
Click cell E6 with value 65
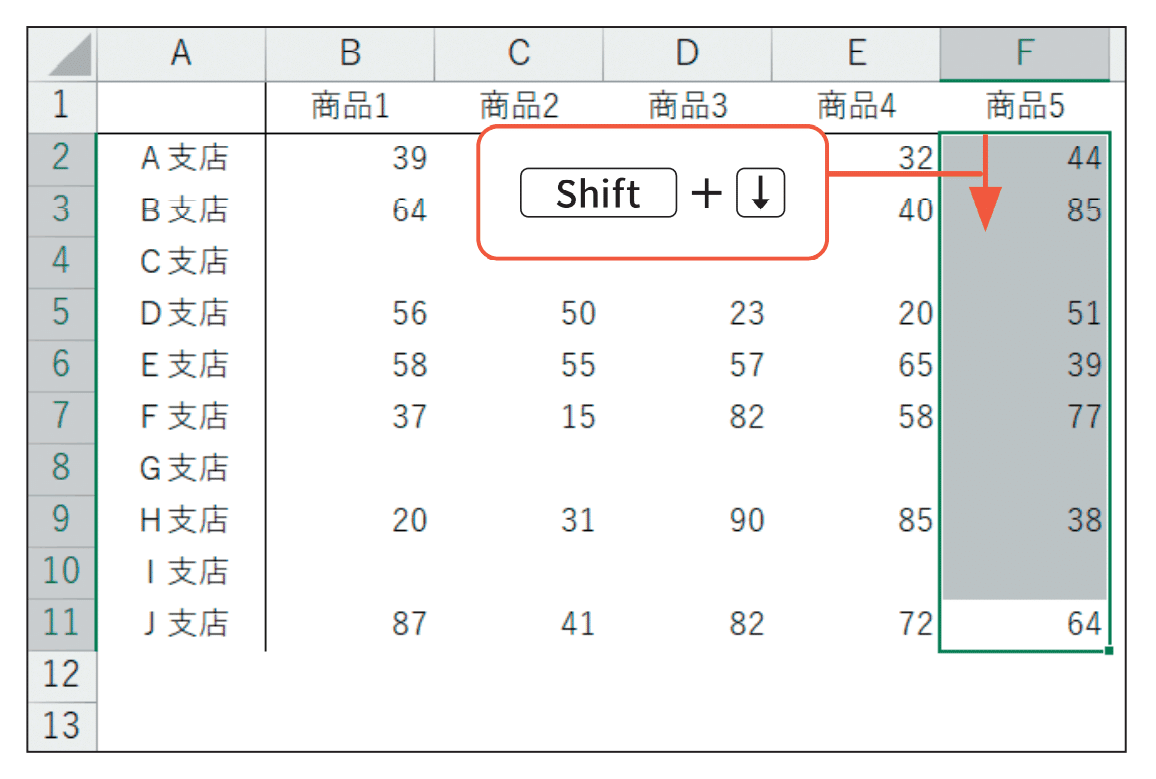[857, 366]
